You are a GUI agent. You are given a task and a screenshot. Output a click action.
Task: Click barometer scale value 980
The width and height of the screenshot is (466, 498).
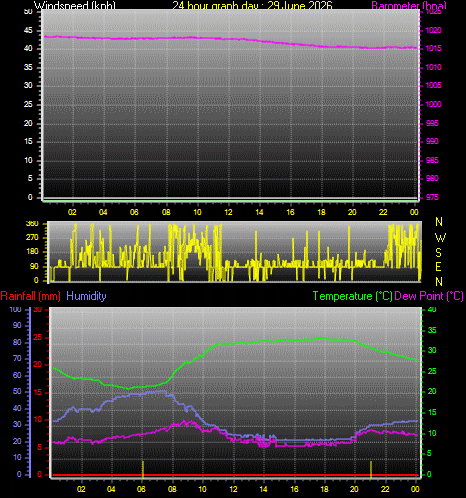(x=432, y=178)
